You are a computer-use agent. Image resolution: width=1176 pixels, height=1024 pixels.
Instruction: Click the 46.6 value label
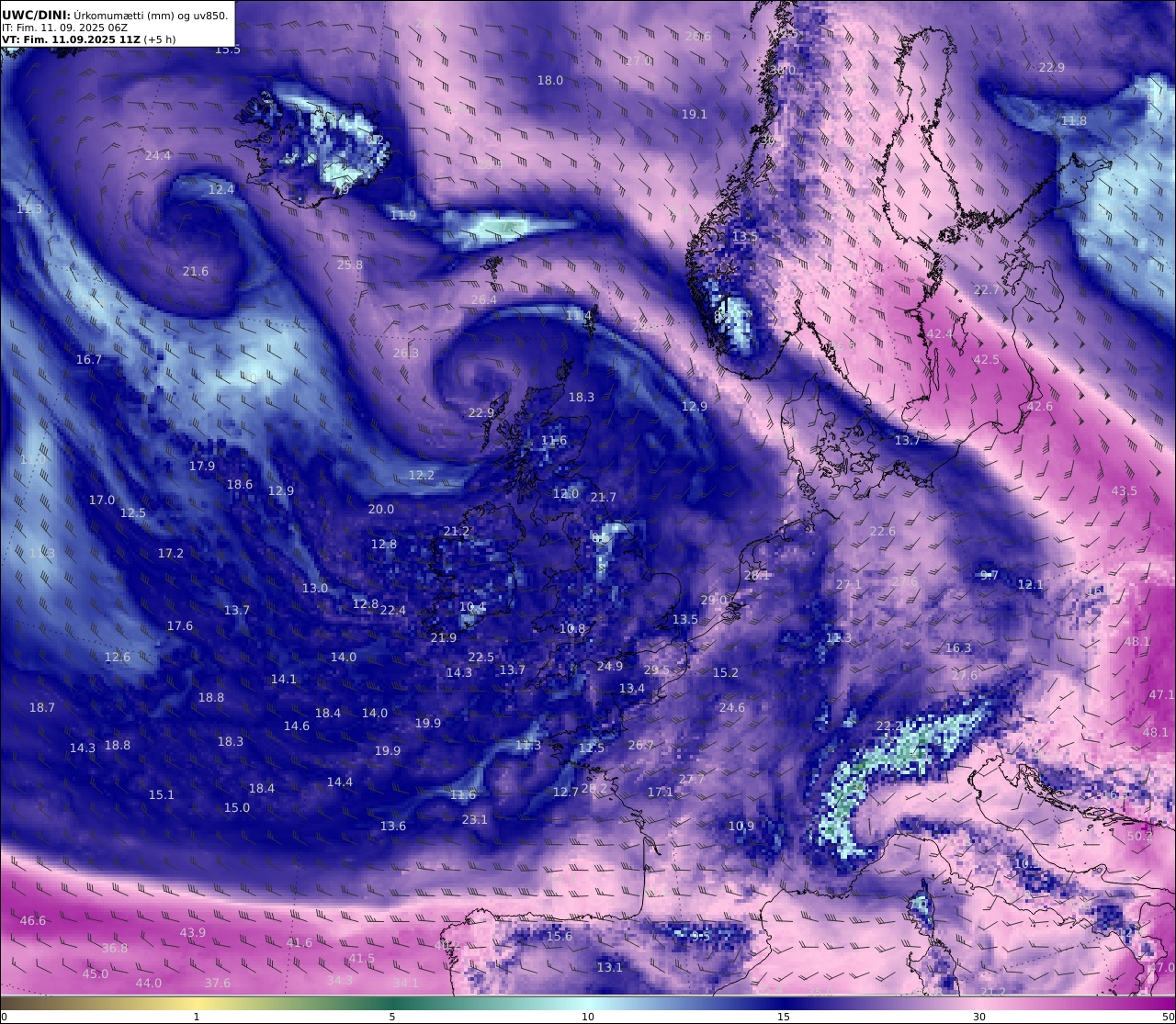coord(33,920)
